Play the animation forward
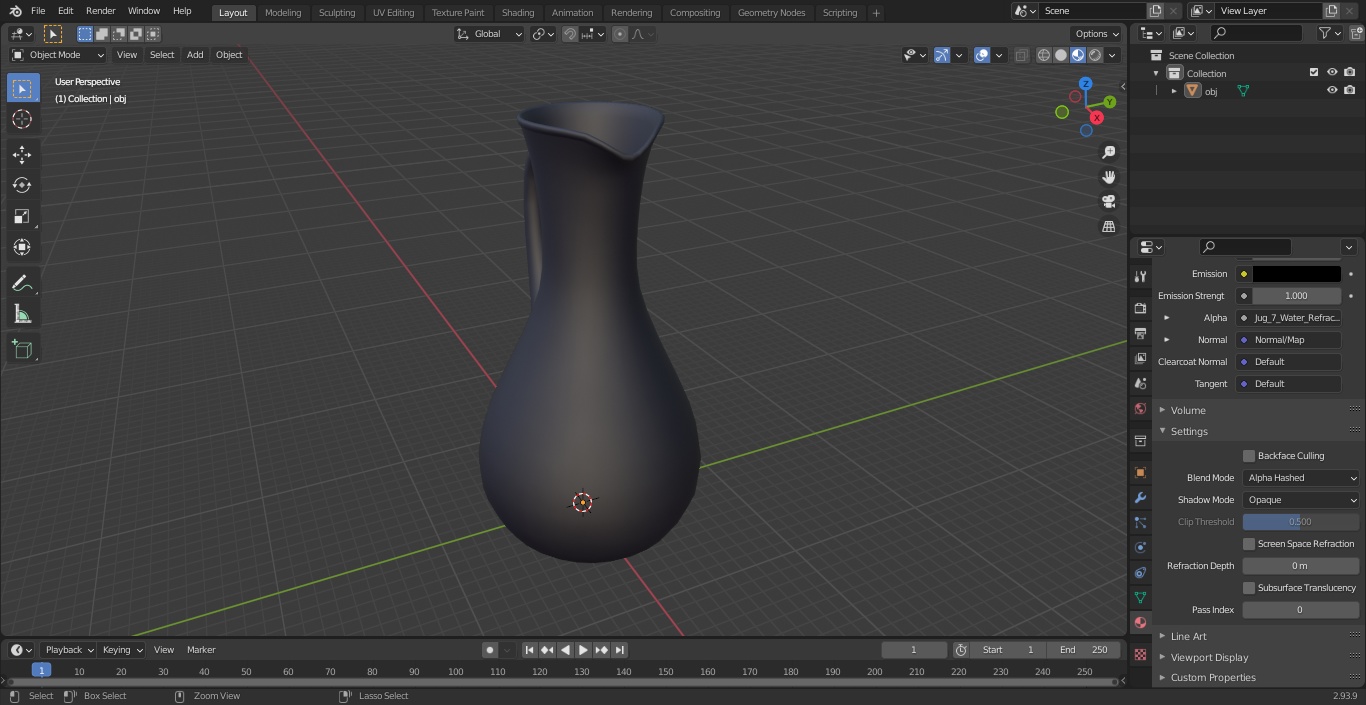 click(x=583, y=650)
